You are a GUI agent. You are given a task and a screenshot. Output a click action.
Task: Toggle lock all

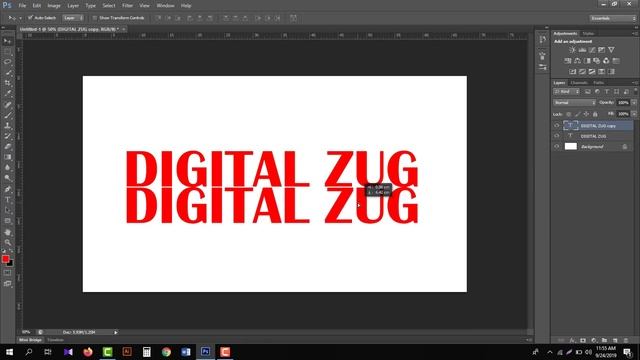click(595, 114)
